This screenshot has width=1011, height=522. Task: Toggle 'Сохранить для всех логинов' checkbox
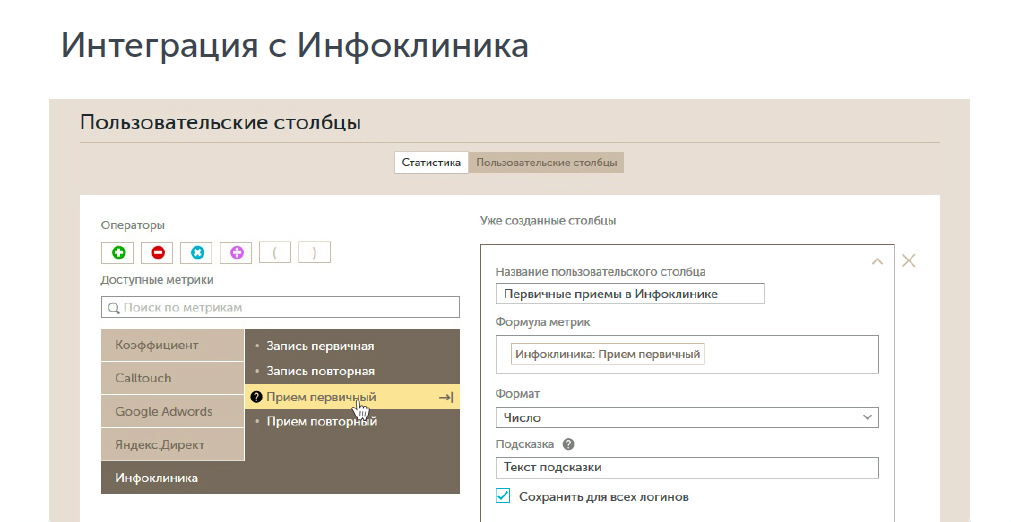tap(503, 496)
